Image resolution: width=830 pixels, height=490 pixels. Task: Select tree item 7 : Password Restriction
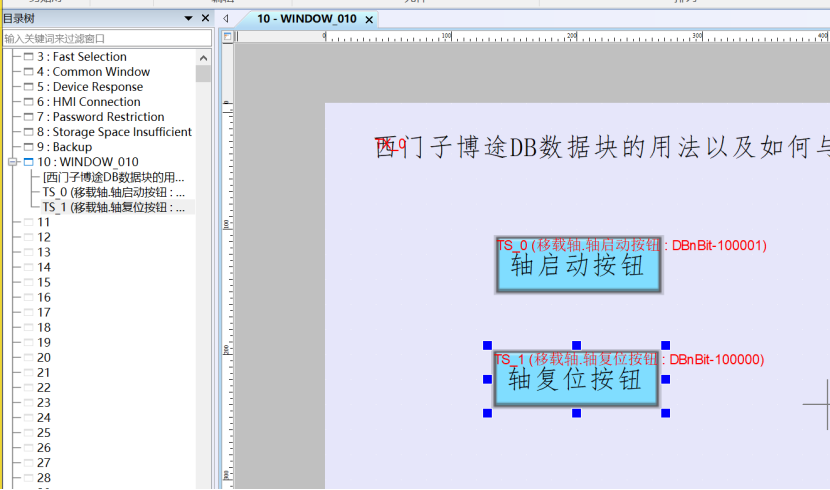coord(101,117)
